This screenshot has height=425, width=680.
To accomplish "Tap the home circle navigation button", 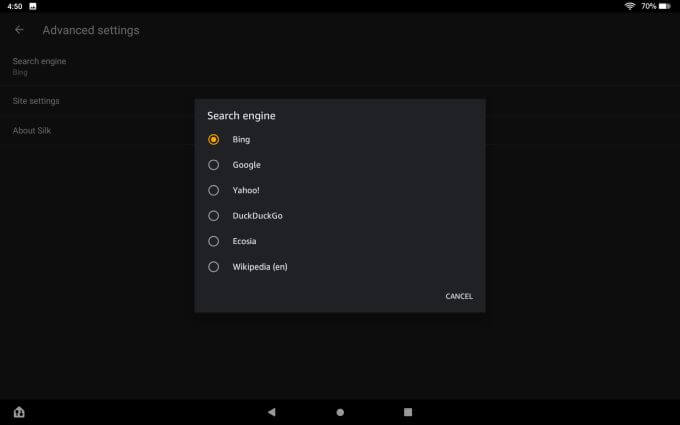I will click(340, 412).
